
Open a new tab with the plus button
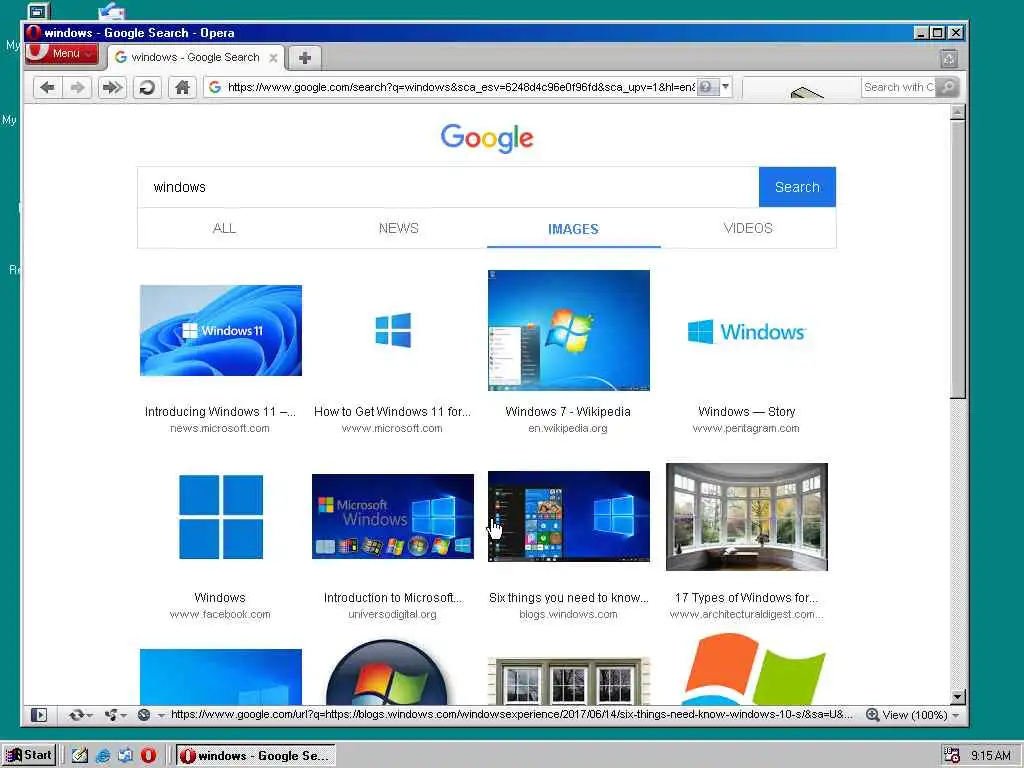tap(304, 57)
